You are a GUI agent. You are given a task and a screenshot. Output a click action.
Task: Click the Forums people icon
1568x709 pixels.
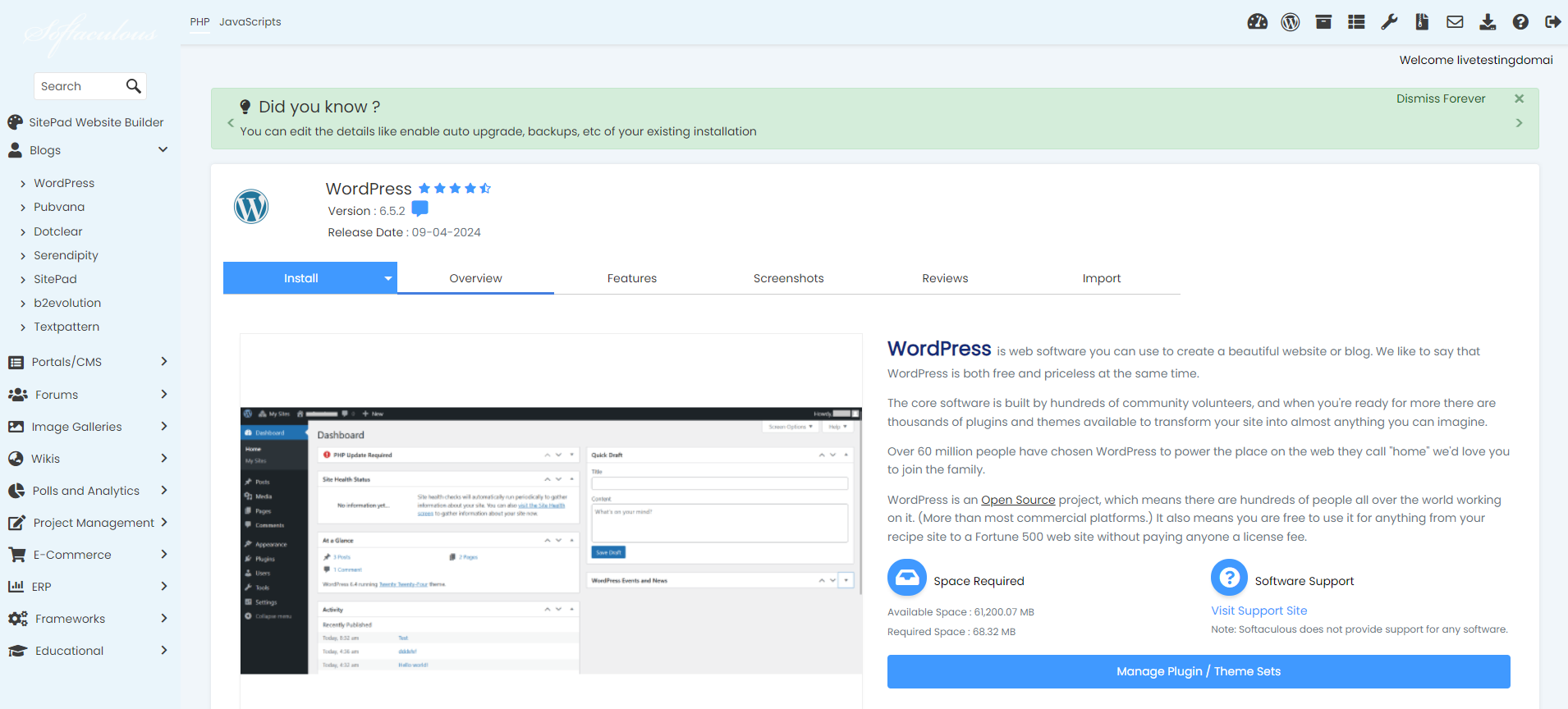(x=17, y=395)
